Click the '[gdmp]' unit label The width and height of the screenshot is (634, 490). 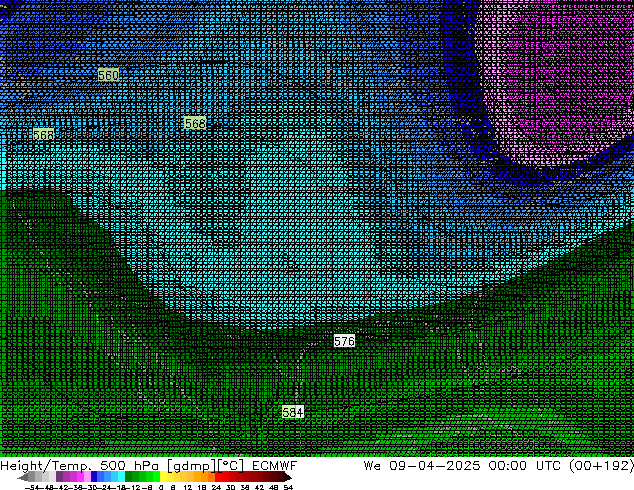pyautogui.click(x=191, y=466)
